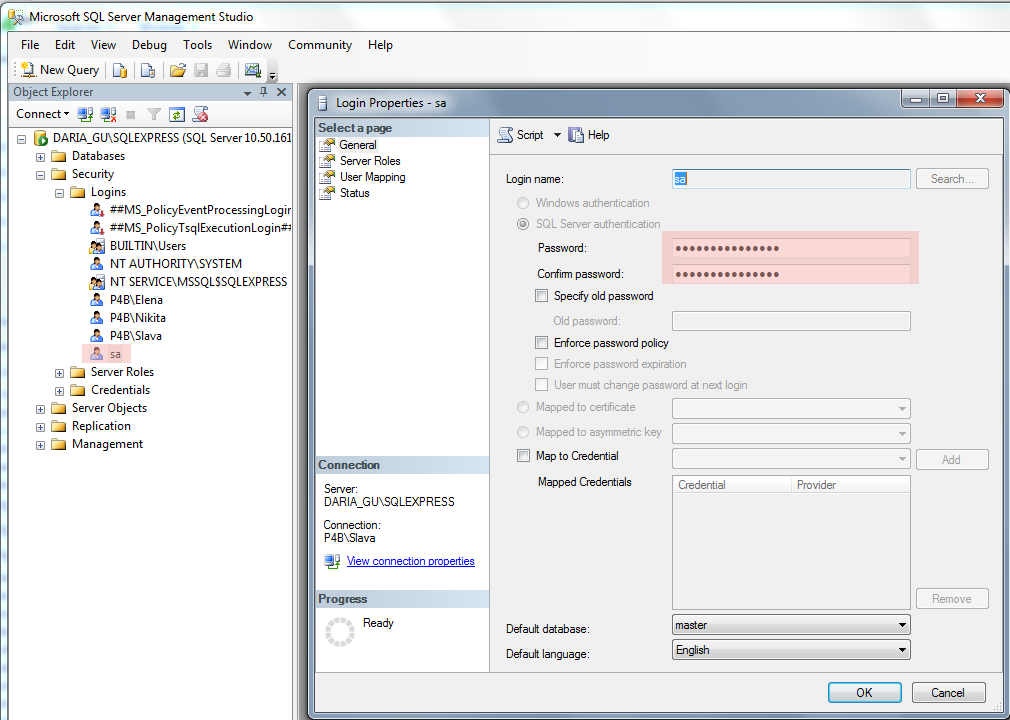This screenshot has width=1010, height=720.
Task: Click the Open File folder icon
Action: (x=178, y=70)
